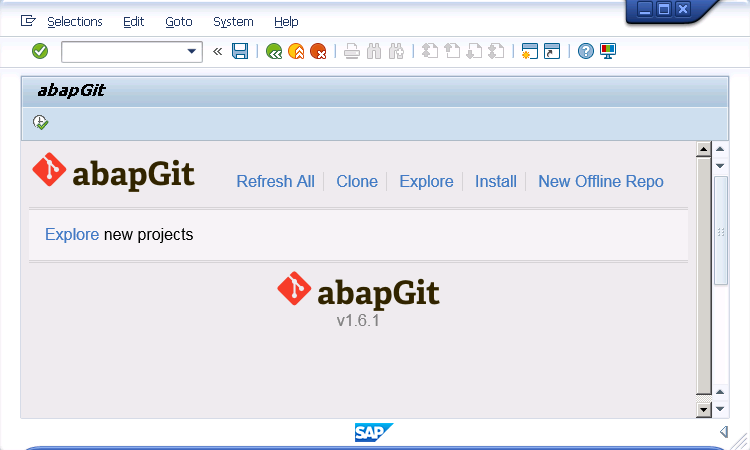Click the Explore link before 'new projects'
The image size is (750, 450).
(72, 234)
